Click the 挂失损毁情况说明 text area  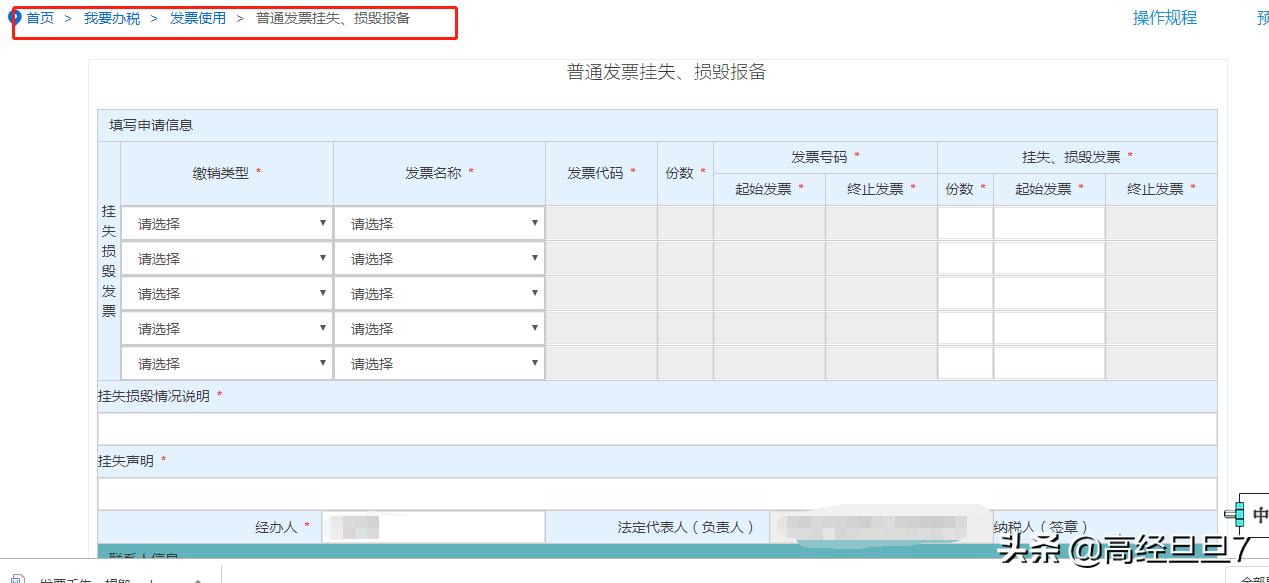655,427
